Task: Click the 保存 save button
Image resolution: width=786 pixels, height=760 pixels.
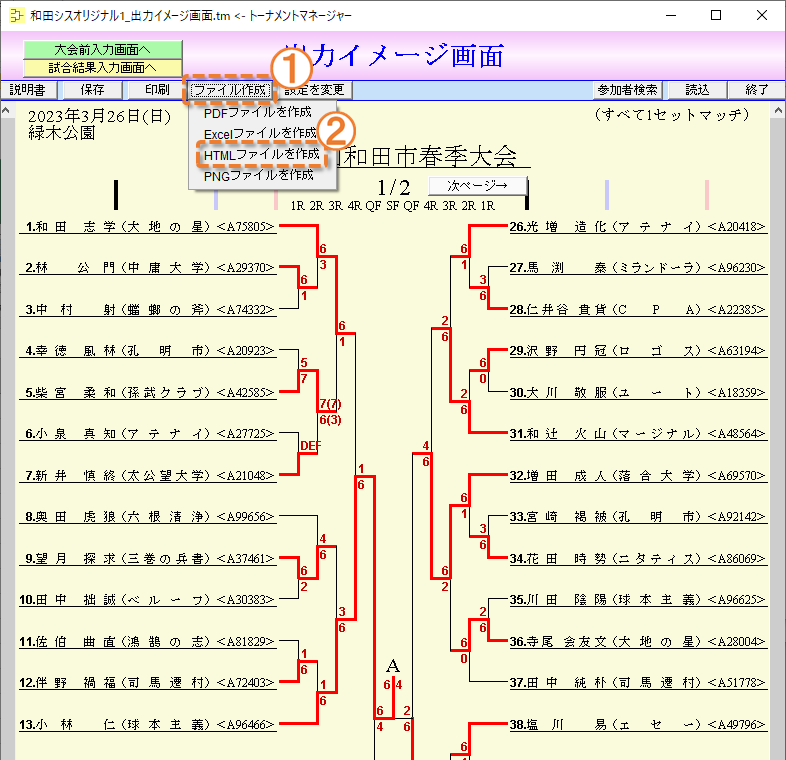Action: click(92, 90)
